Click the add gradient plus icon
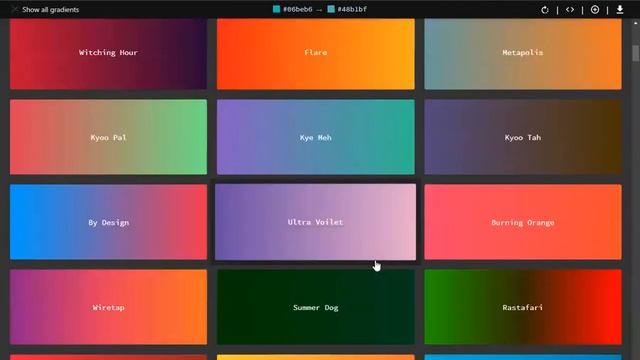 point(595,9)
